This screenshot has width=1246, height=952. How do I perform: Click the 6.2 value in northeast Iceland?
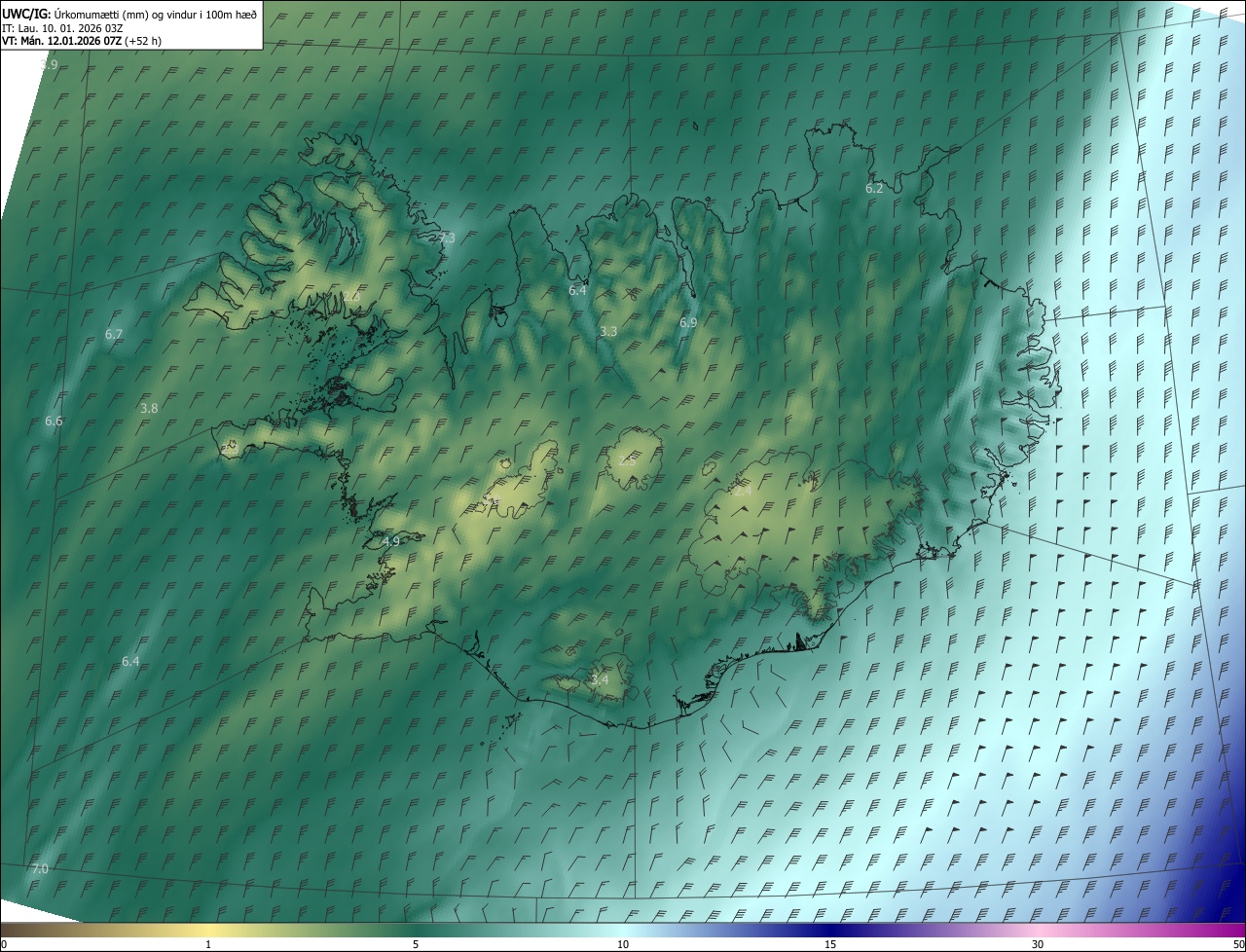pyautogui.click(x=874, y=188)
